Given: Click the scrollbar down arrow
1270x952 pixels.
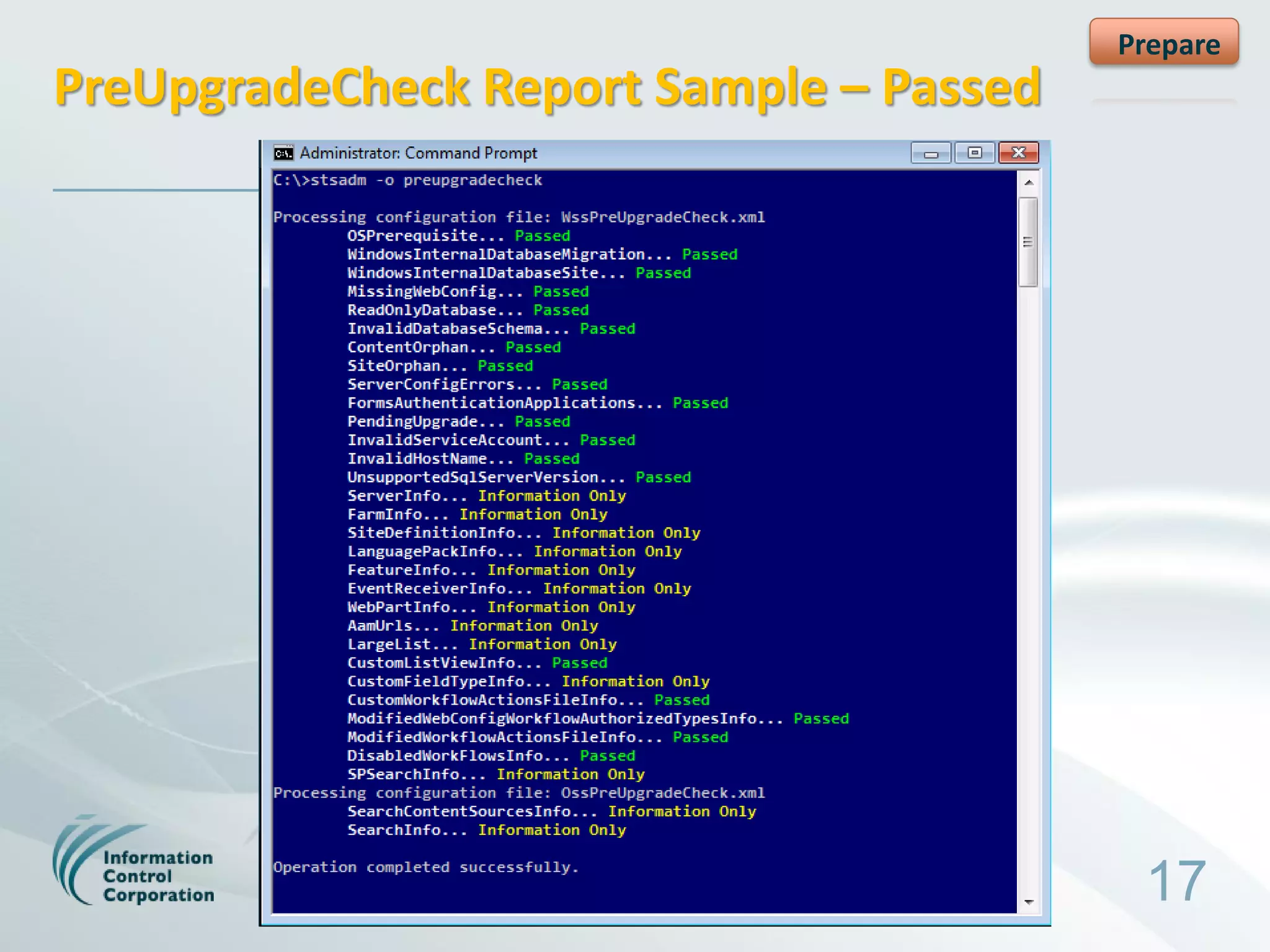Looking at the screenshot, I should (1029, 902).
